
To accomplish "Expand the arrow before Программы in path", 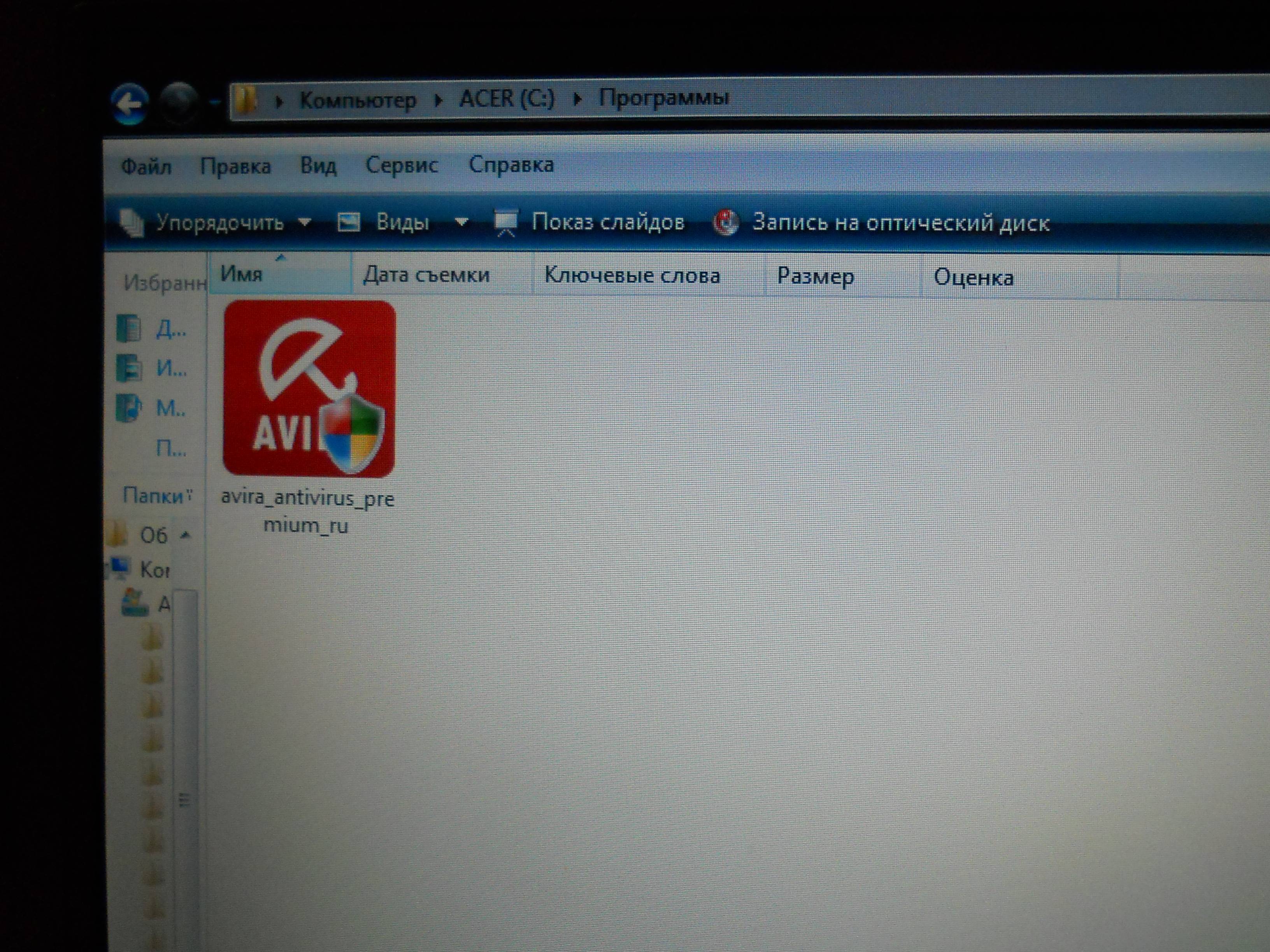I will [x=578, y=99].
